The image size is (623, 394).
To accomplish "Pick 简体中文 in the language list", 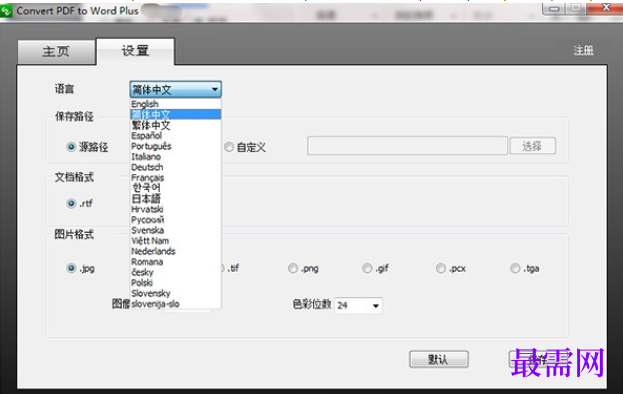I will [x=176, y=114].
